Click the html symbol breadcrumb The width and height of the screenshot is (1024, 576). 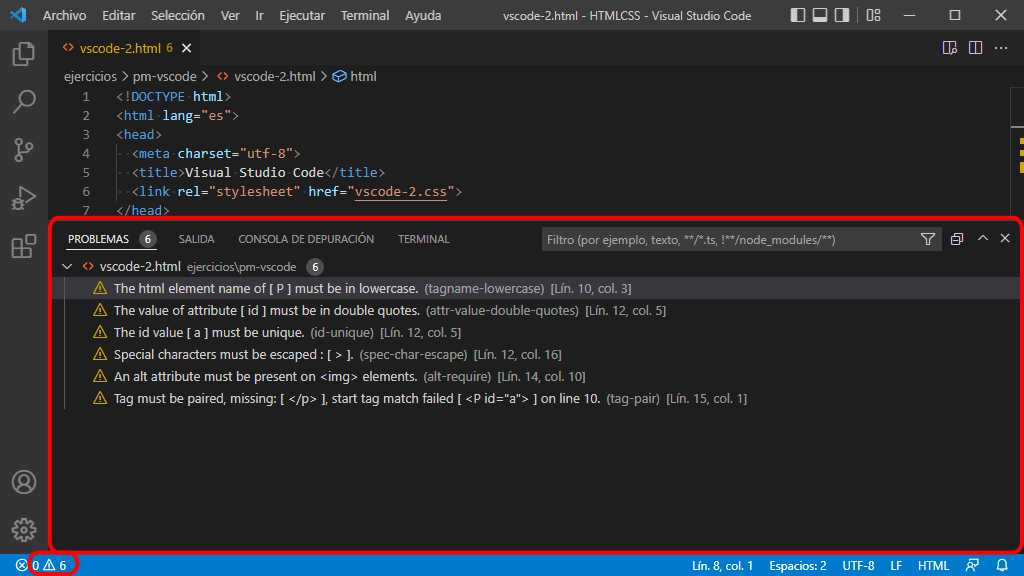(x=355, y=76)
